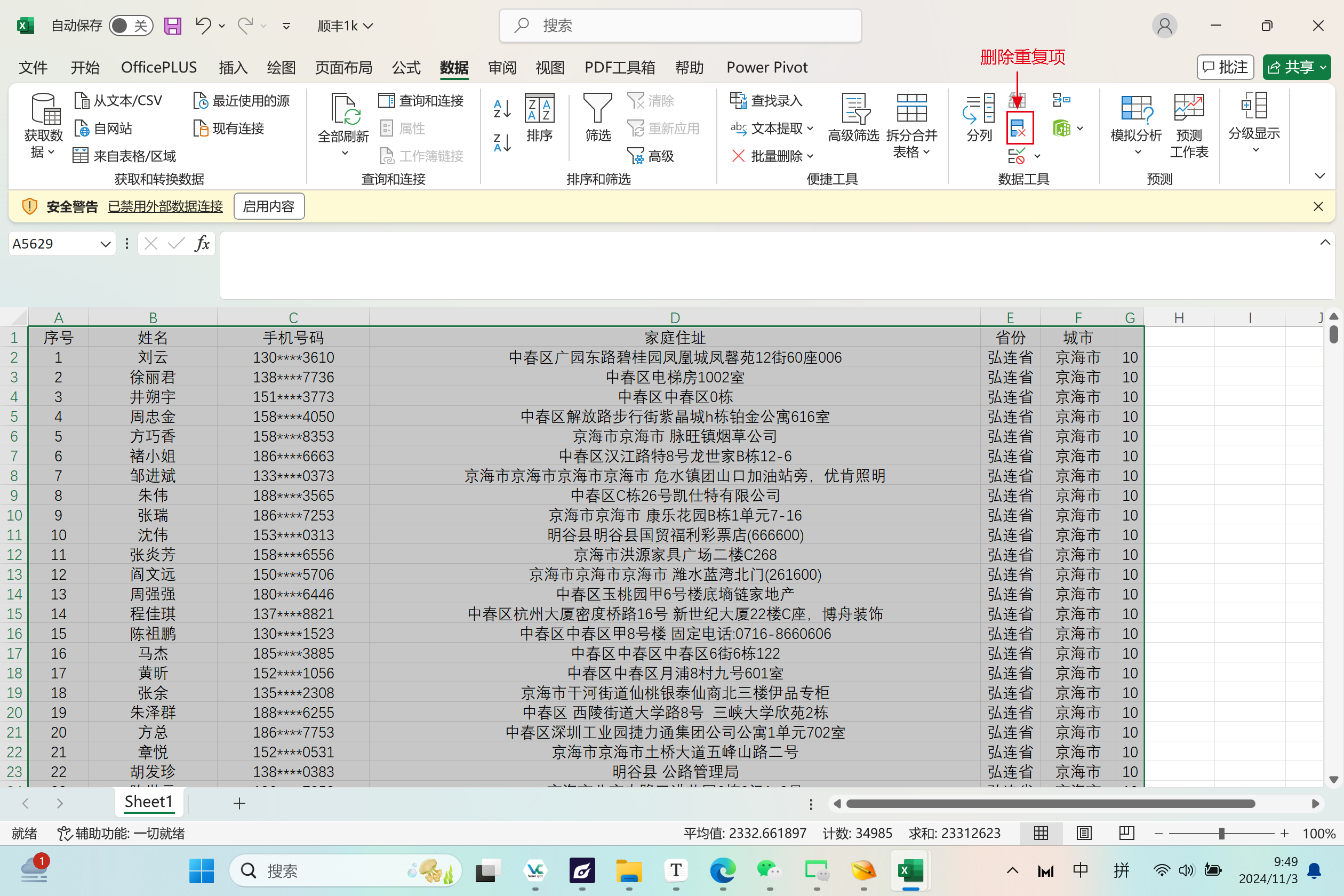This screenshot has height=896, width=1344.
Task: Click the Text to Columns (分列) icon
Action: pos(979,117)
